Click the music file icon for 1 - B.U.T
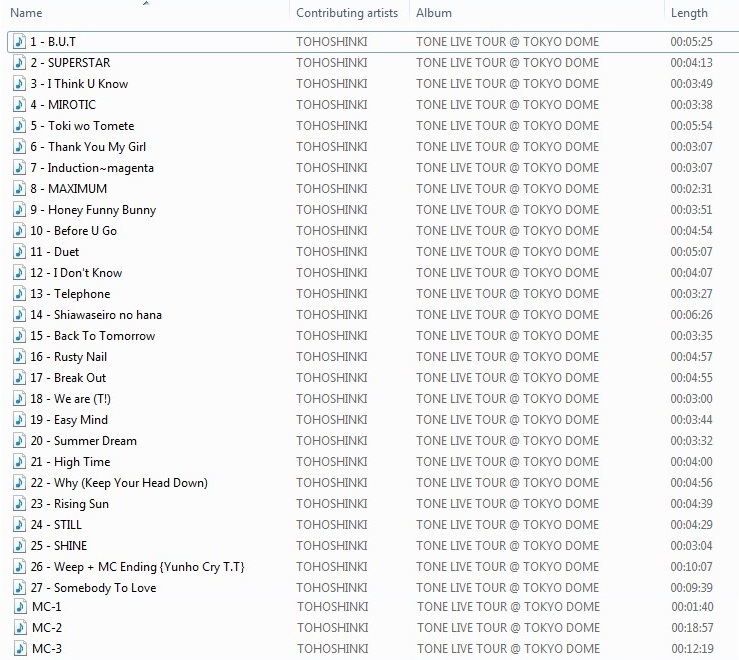739x660 pixels. click(x=19, y=41)
